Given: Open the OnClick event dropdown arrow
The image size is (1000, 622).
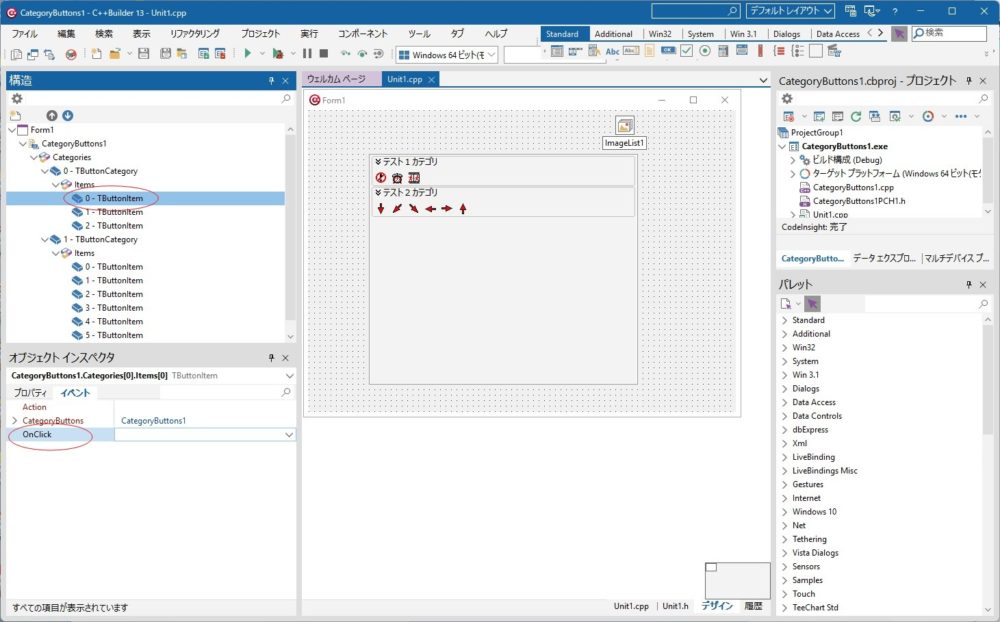Looking at the screenshot, I should coord(289,435).
